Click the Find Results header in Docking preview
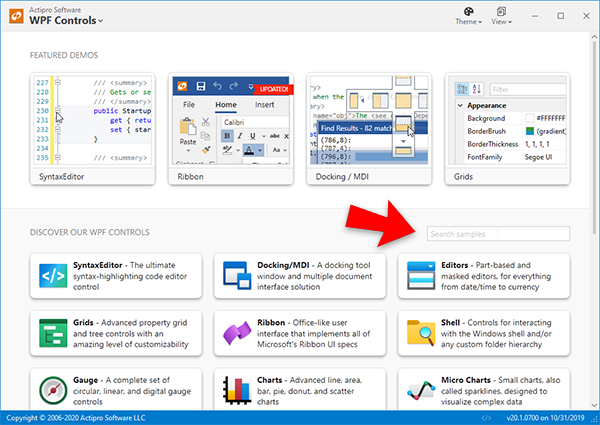This screenshot has height=425, width=600. click(x=356, y=128)
